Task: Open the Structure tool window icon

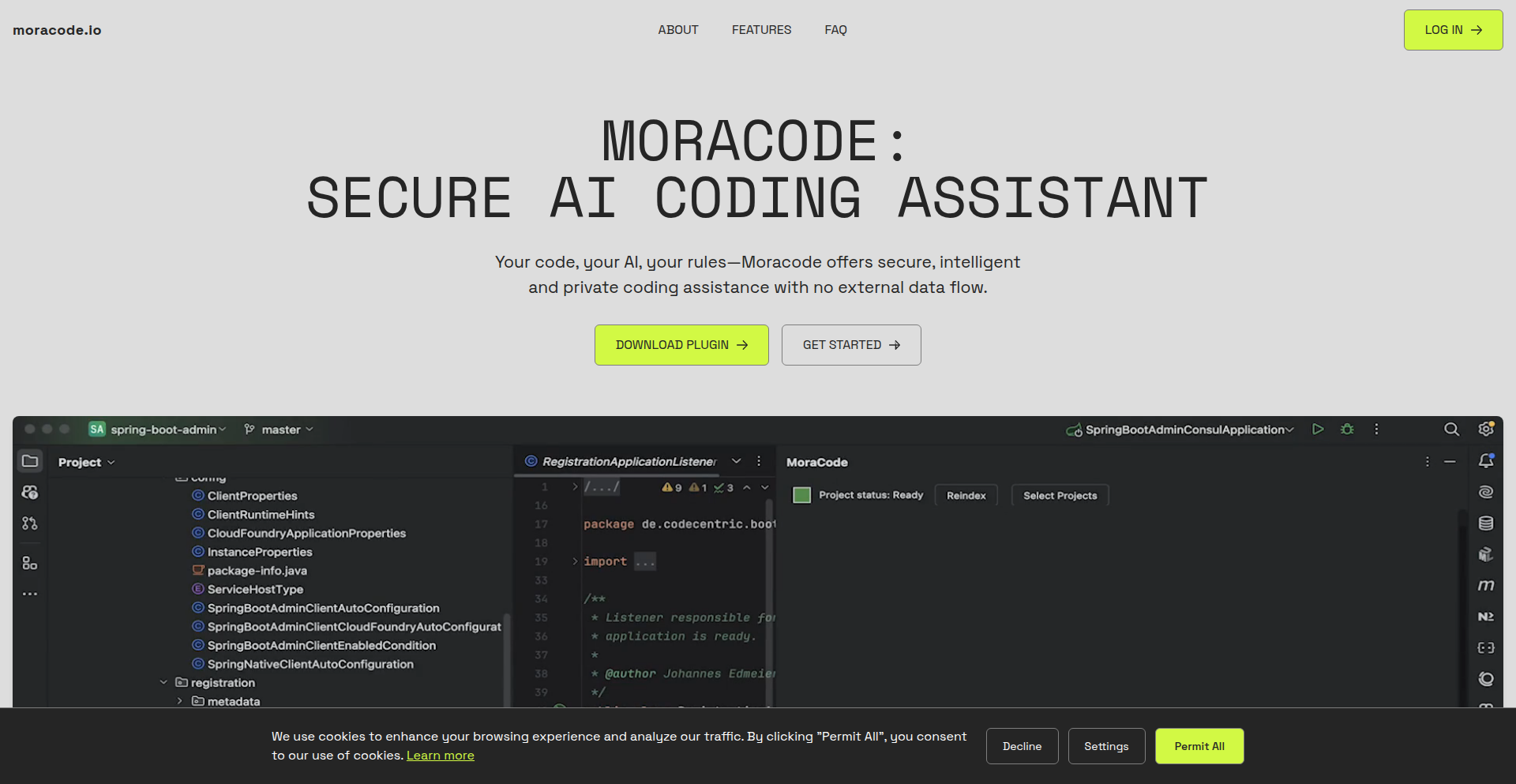Action: pos(30,563)
